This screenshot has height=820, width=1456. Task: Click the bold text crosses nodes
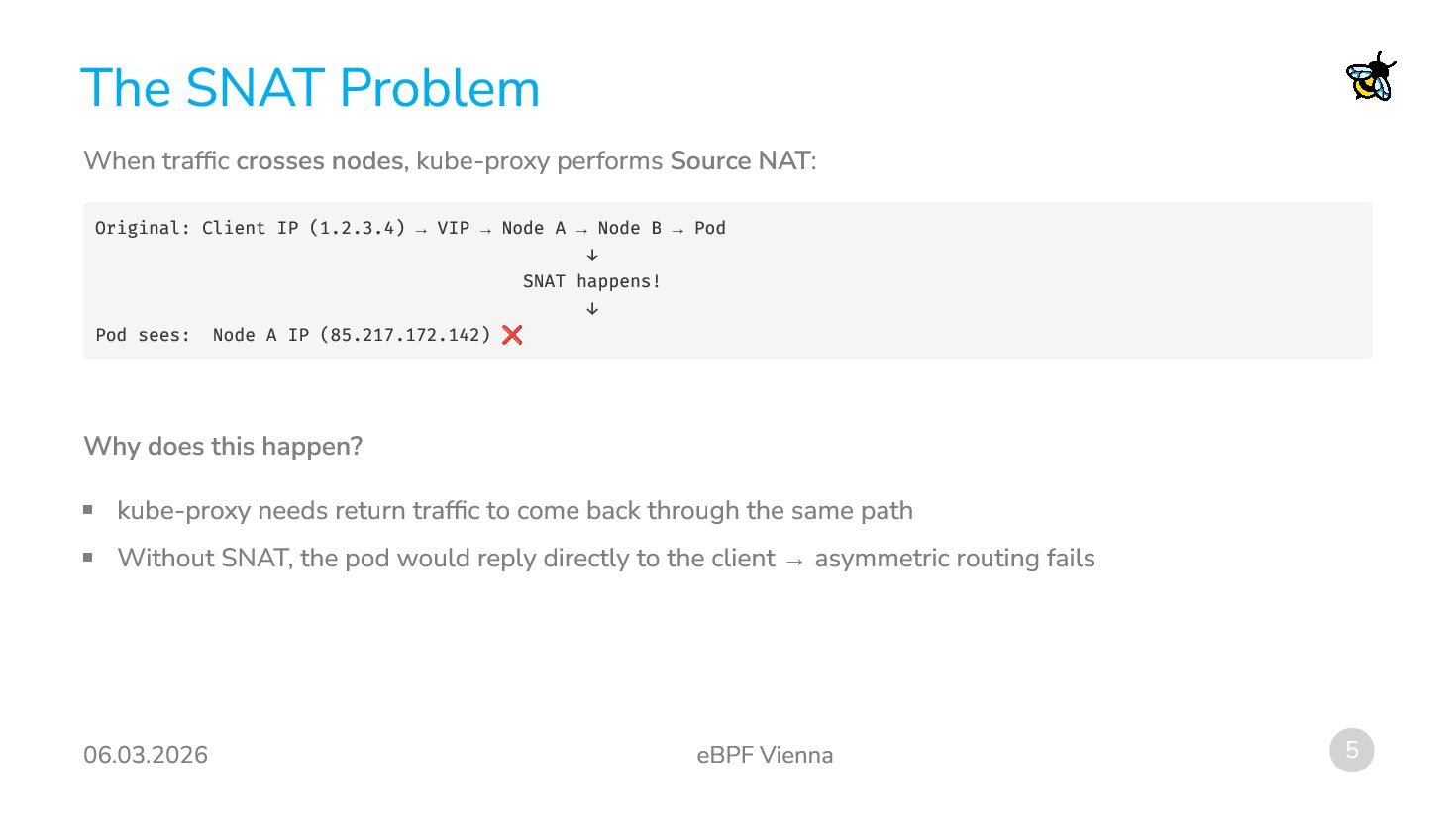click(x=319, y=160)
